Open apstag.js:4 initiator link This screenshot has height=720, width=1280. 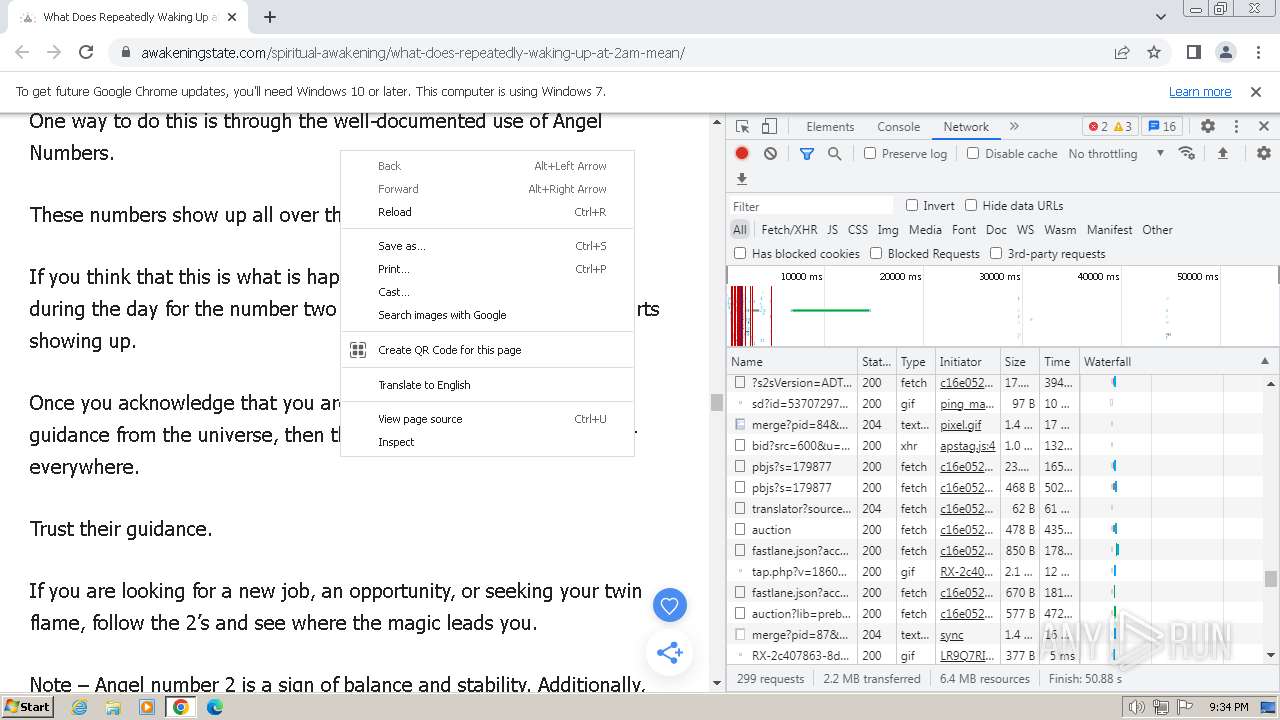(x=967, y=446)
